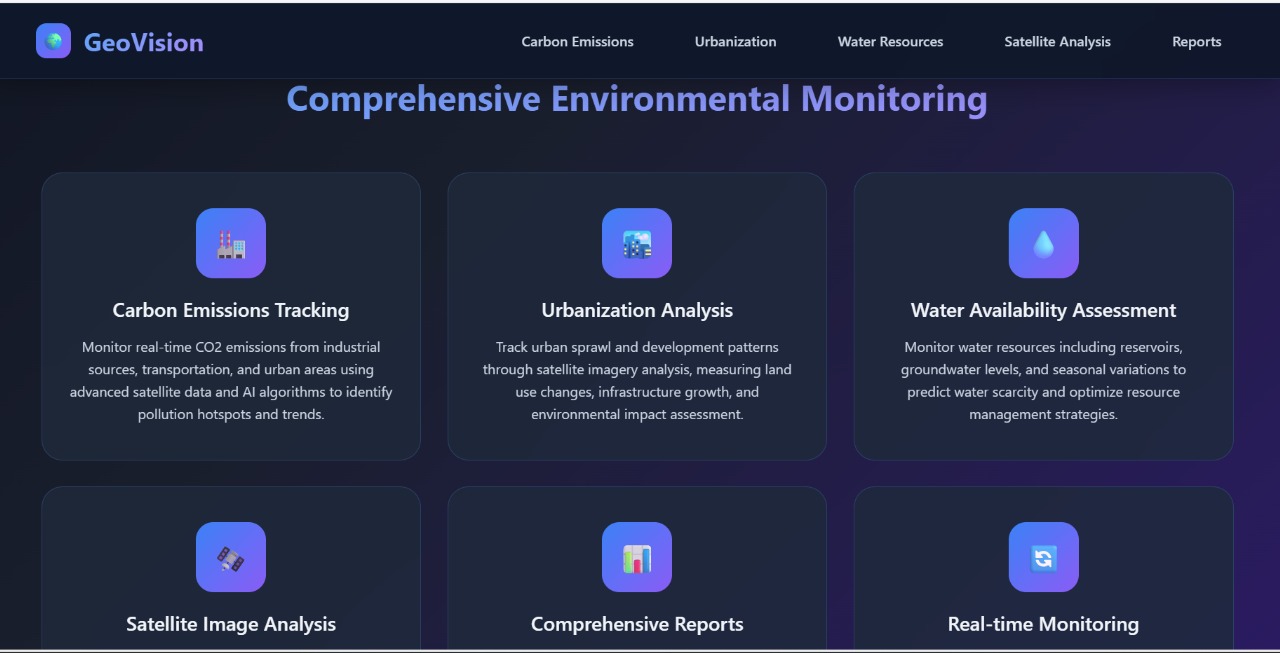Screen dimensions: 1280x653
Task: Open Reports from the navigation bar
Action: [x=1196, y=42]
